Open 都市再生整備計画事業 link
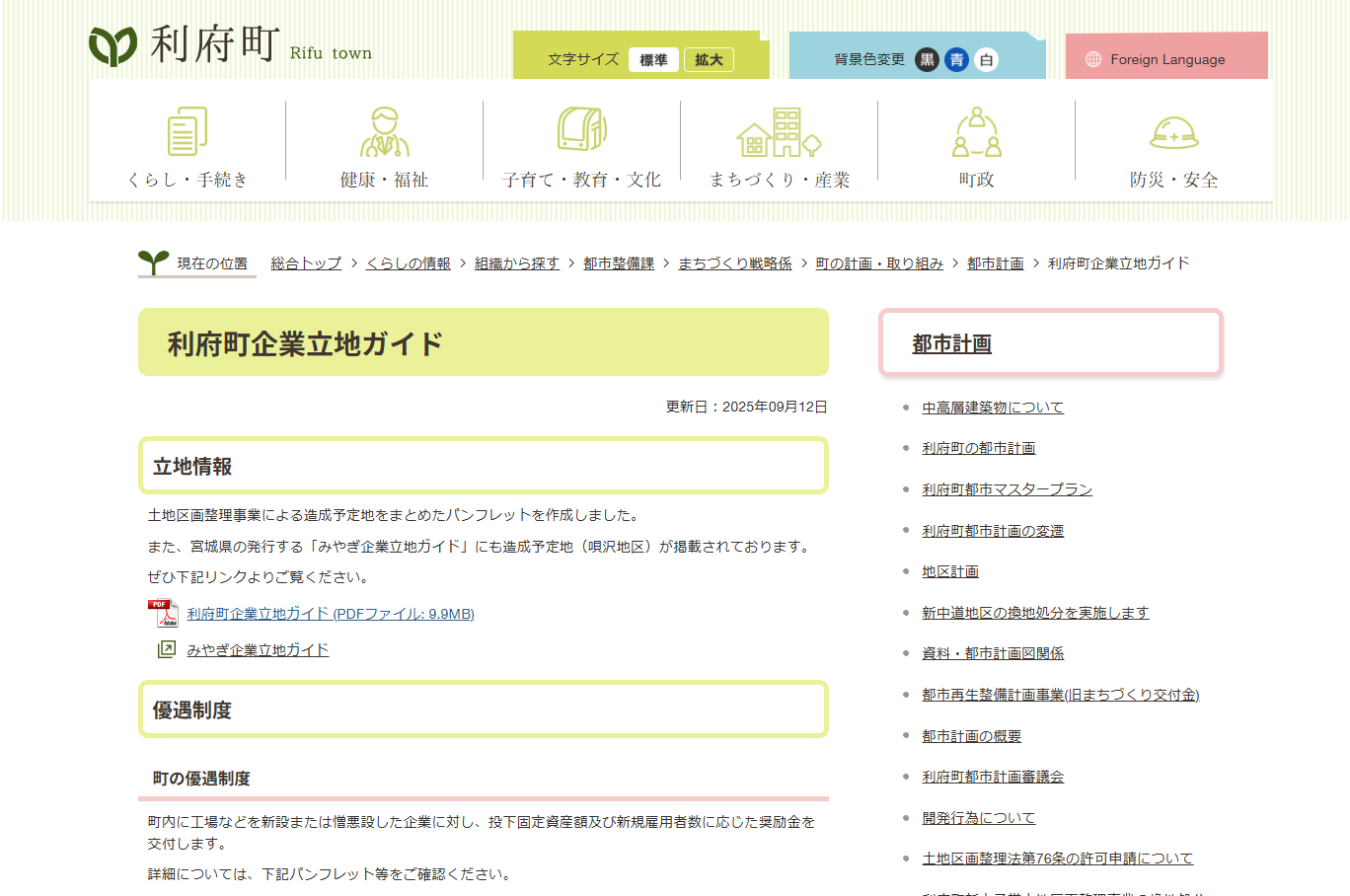 click(1061, 695)
